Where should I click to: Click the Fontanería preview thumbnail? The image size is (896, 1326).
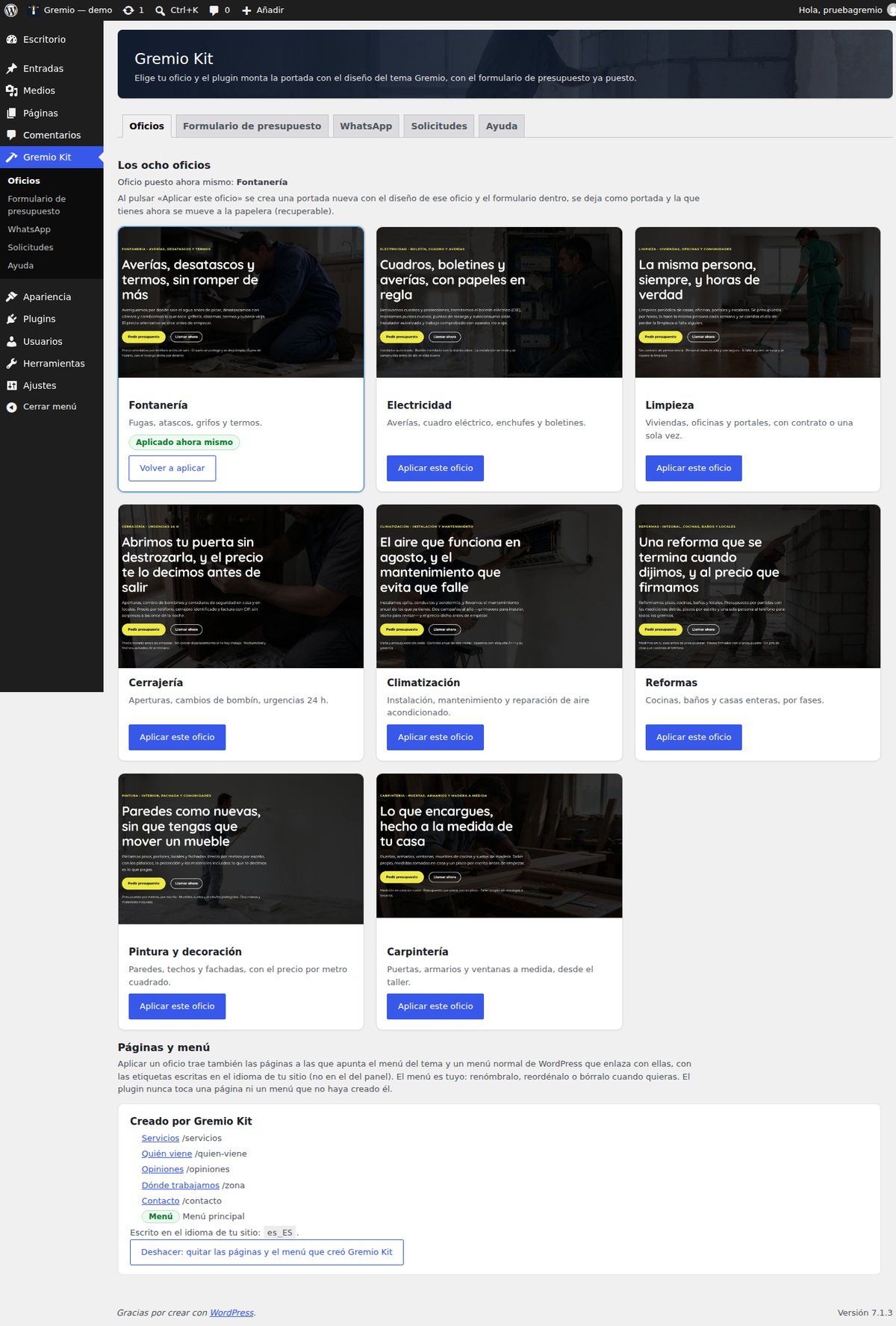241,302
